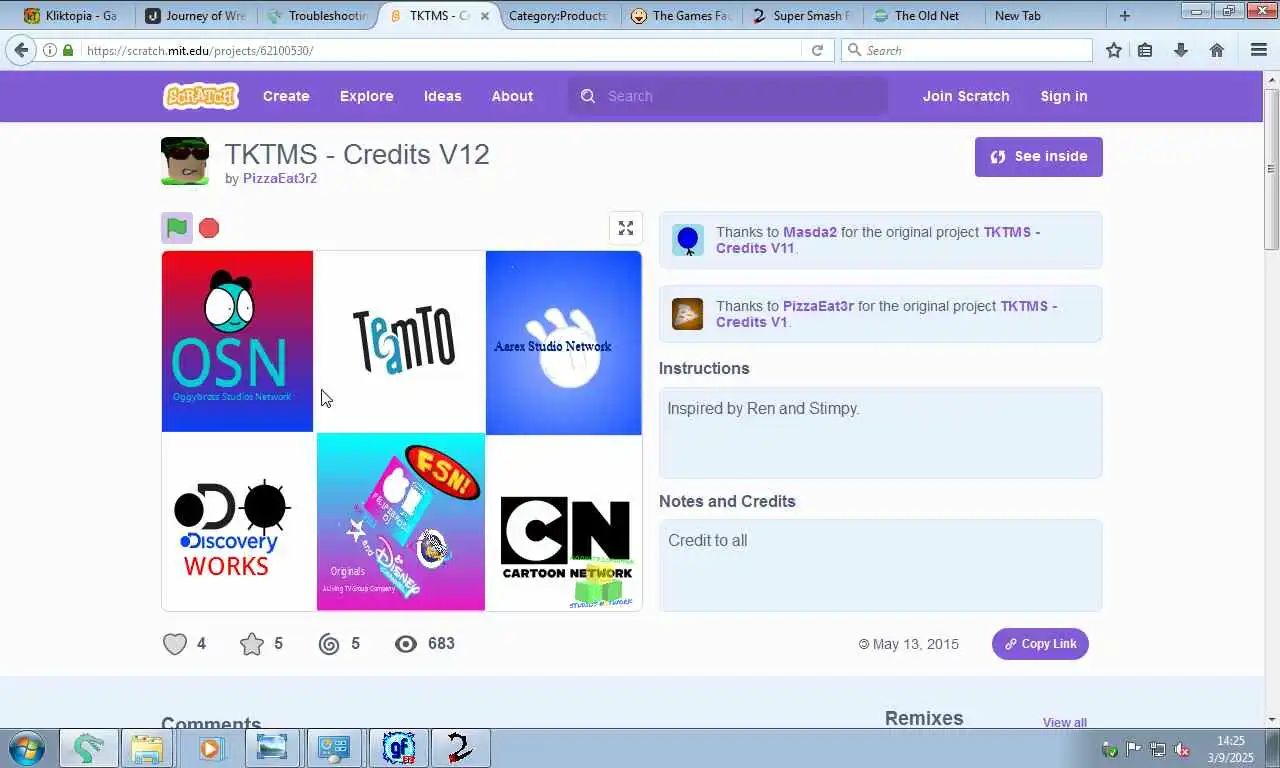Click the See inside button
Image resolution: width=1280 pixels, height=768 pixels.
tap(1039, 157)
